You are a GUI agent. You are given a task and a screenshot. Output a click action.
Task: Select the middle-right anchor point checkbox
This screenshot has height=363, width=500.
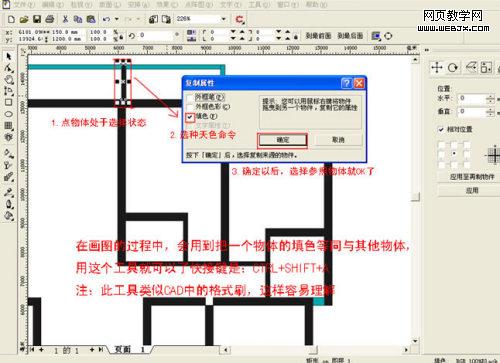coord(467,154)
